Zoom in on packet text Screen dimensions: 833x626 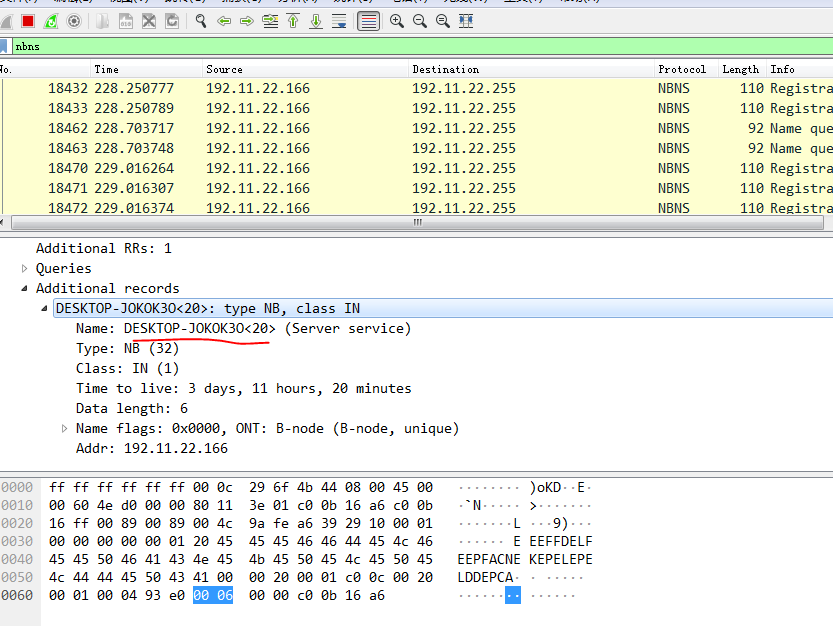397,21
